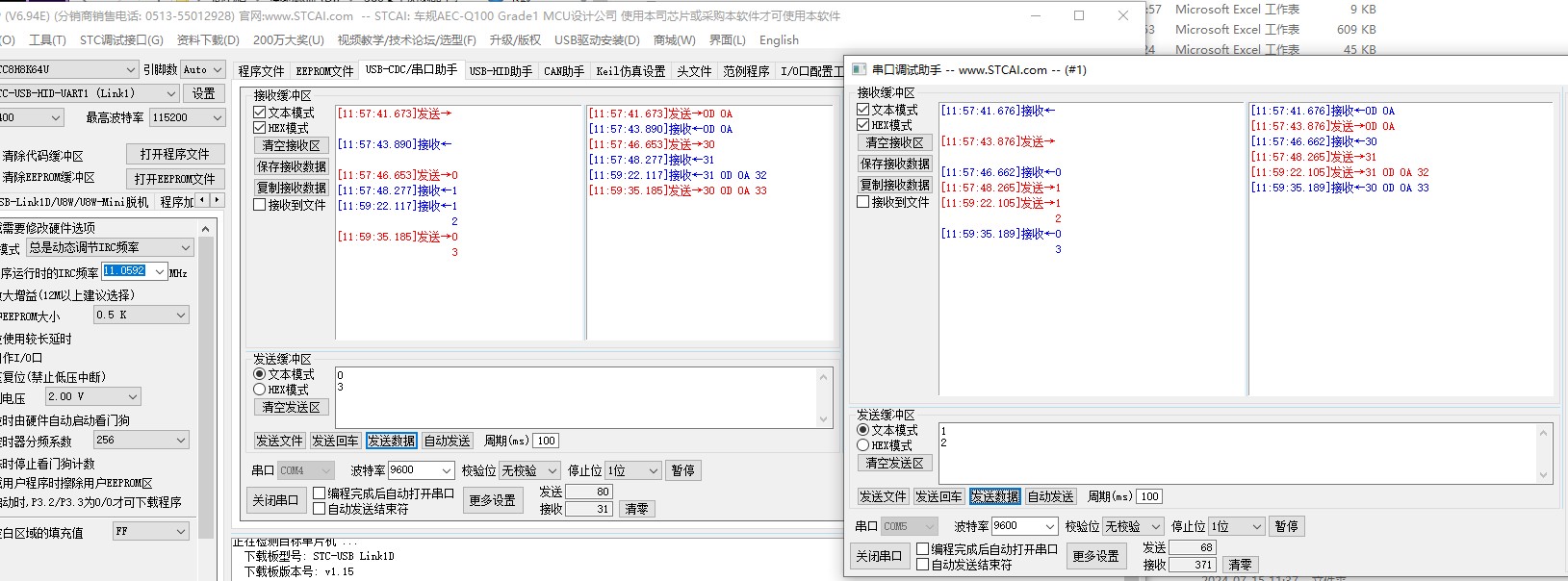Switch to the Keil仿真设置 tab
The height and width of the screenshot is (581, 1568).
pos(630,71)
